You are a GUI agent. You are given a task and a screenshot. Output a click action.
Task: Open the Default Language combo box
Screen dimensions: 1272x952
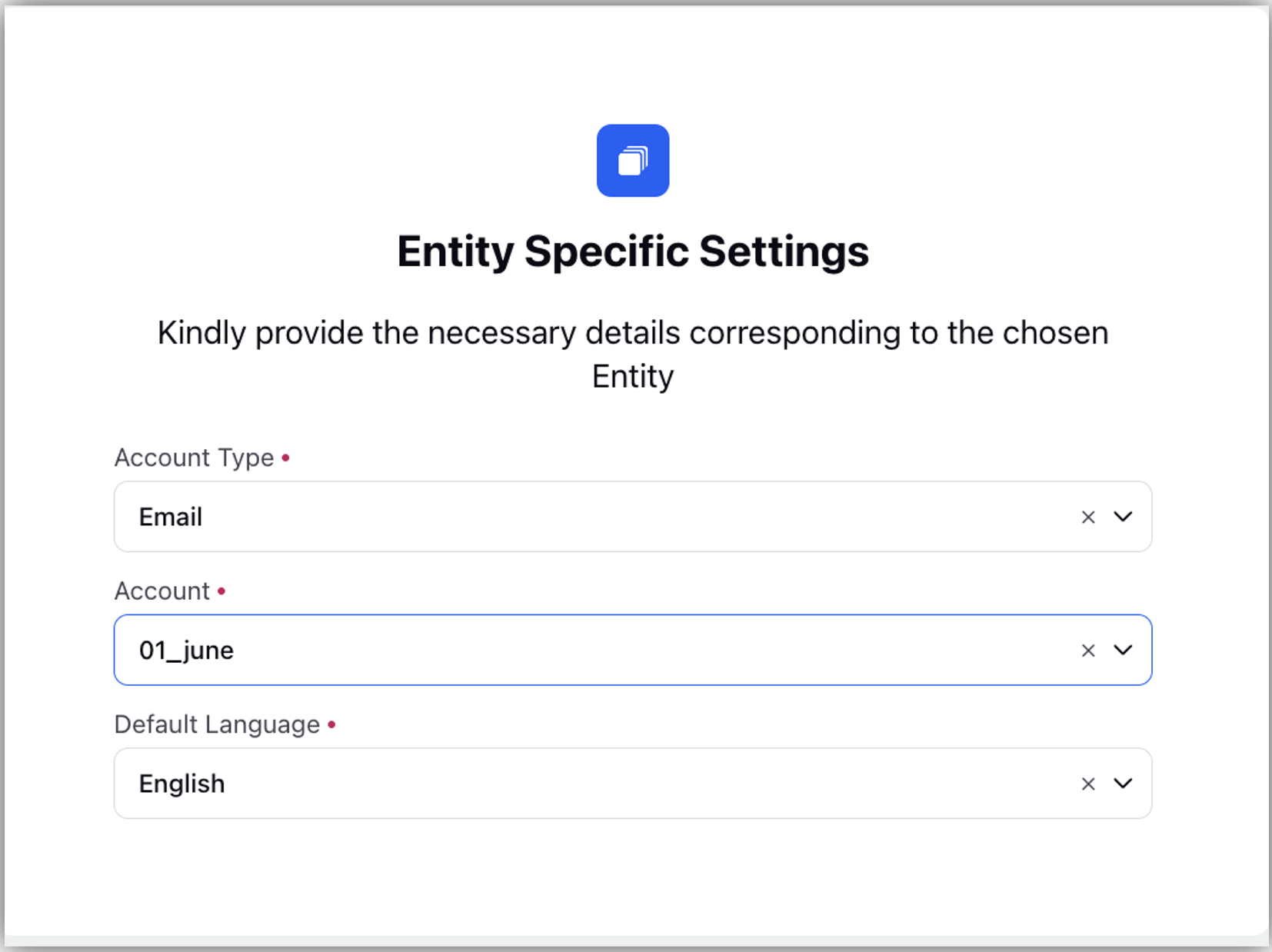(x=633, y=783)
